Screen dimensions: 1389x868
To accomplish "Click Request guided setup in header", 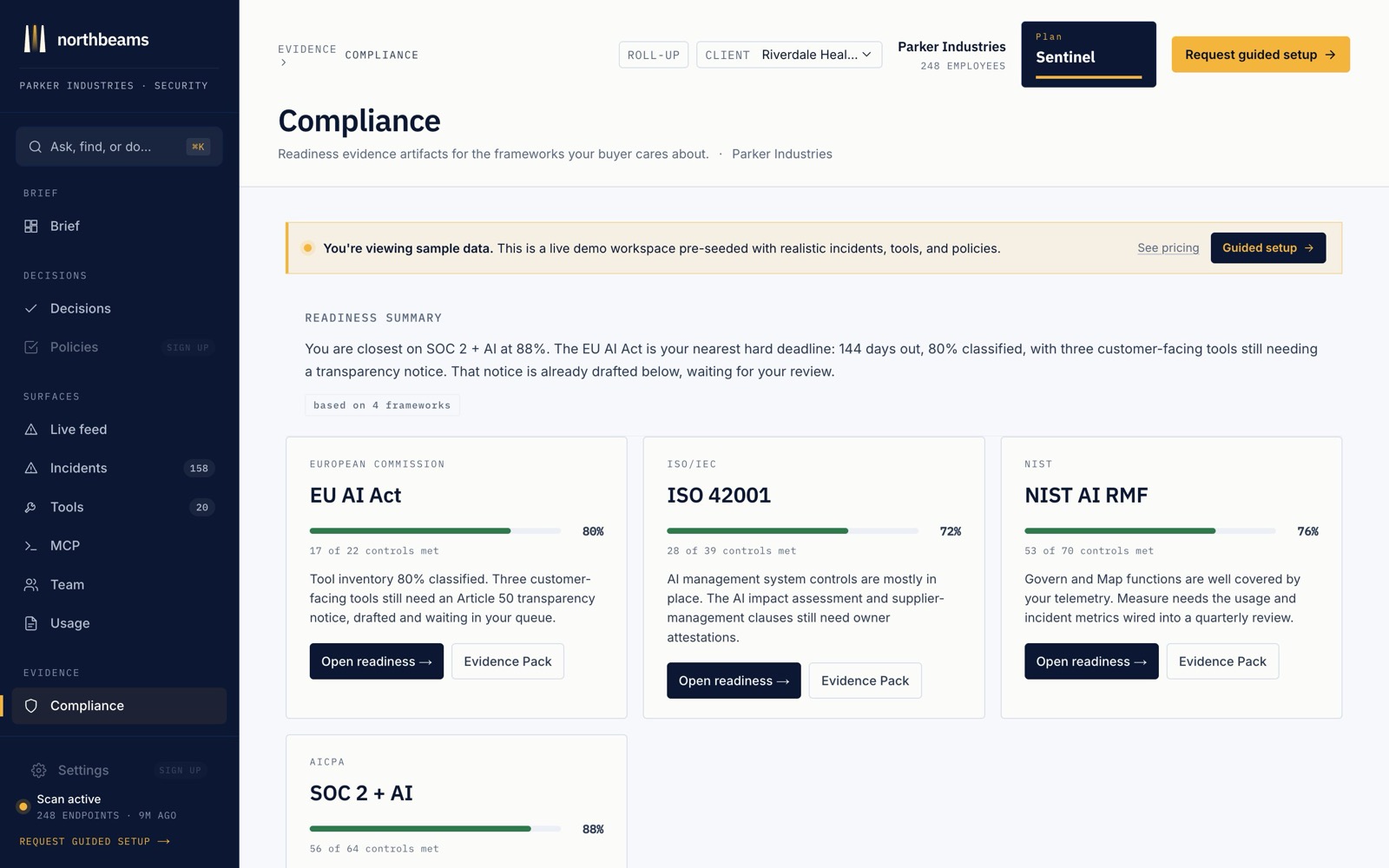I will tap(1261, 55).
